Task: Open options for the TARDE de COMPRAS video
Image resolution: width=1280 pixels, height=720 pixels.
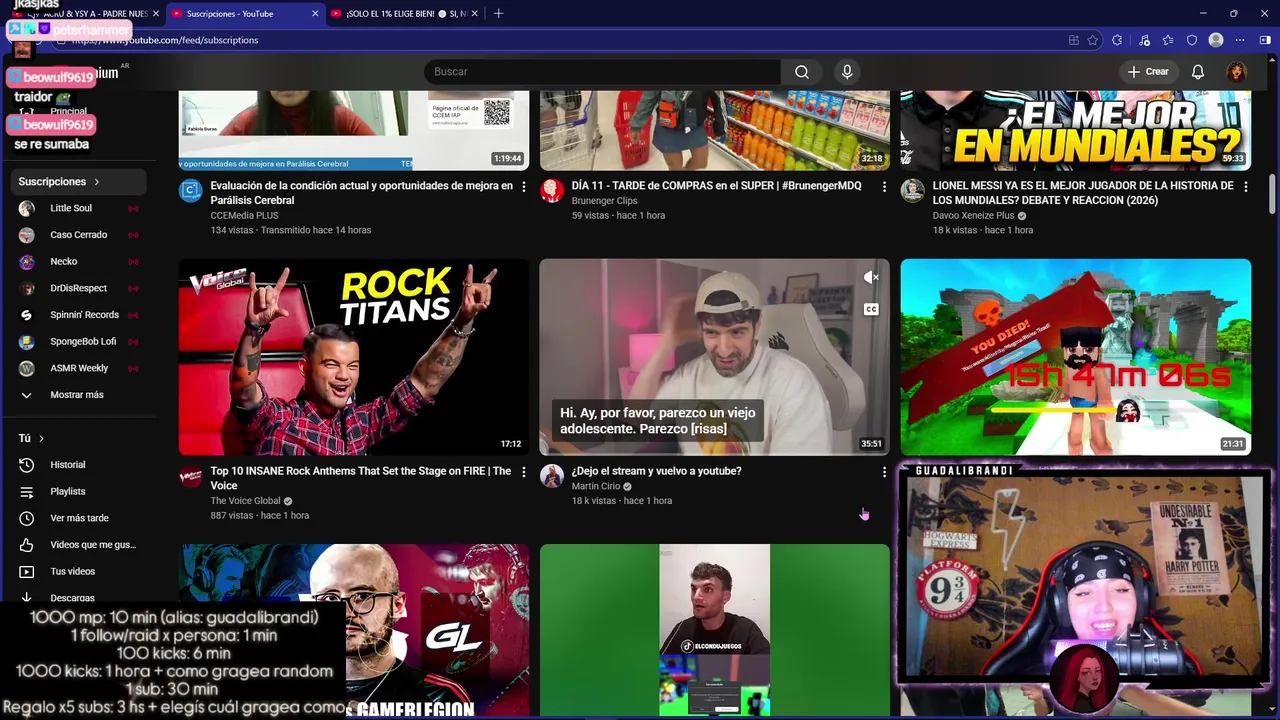Action: 884,187
